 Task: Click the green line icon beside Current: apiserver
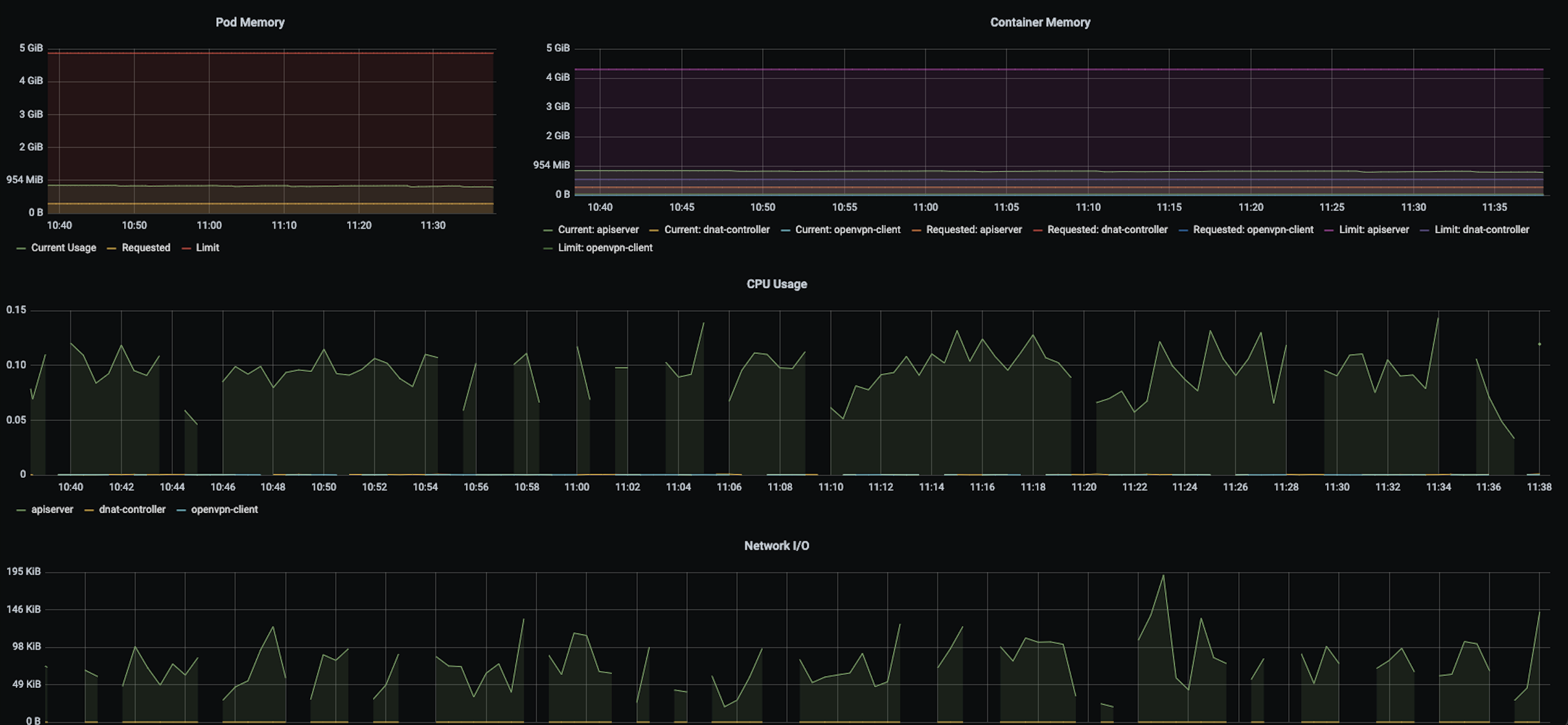click(548, 230)
